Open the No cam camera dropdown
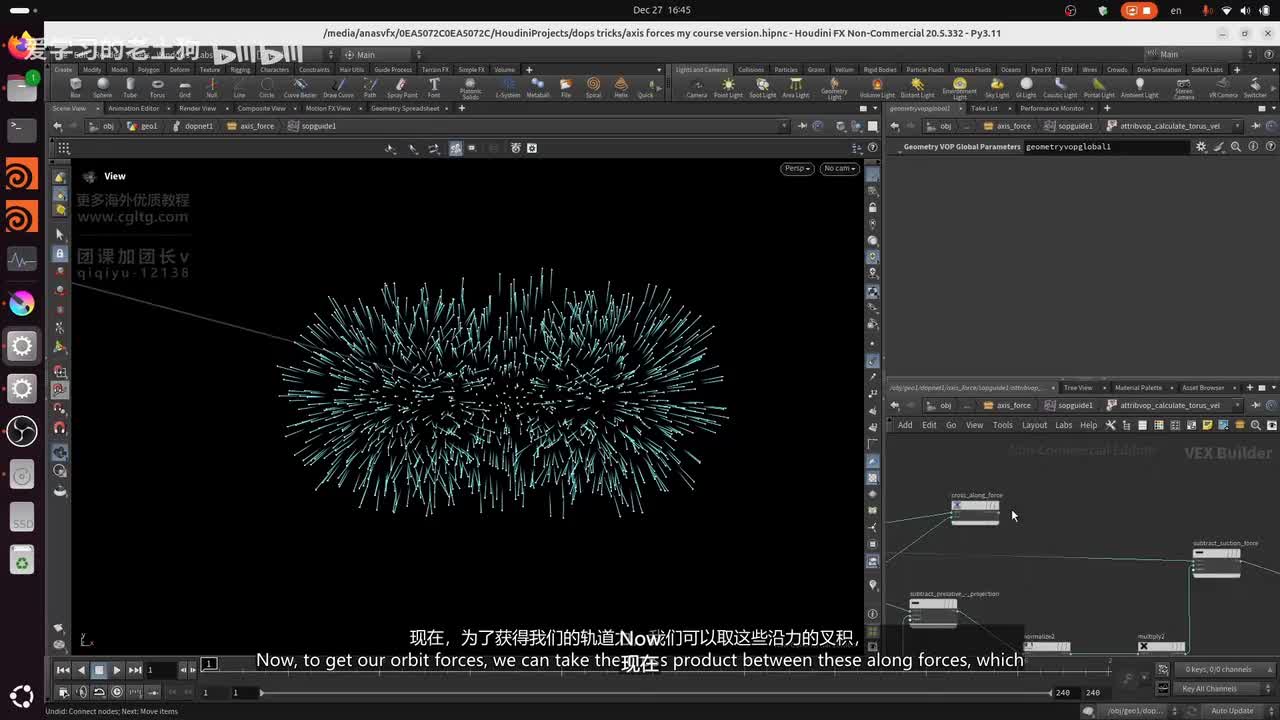This screenshot has width=1280, height=720. (839, 168)
